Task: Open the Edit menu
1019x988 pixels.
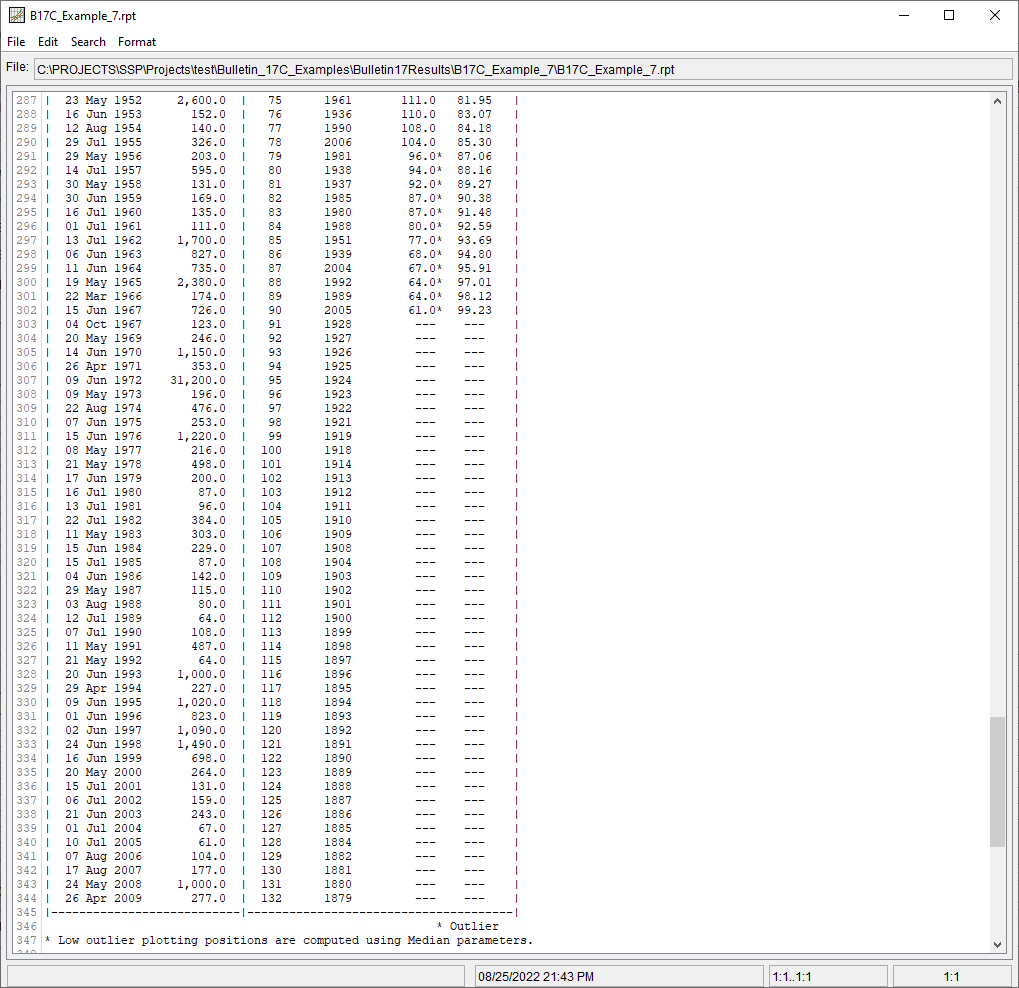Action: 47,42
